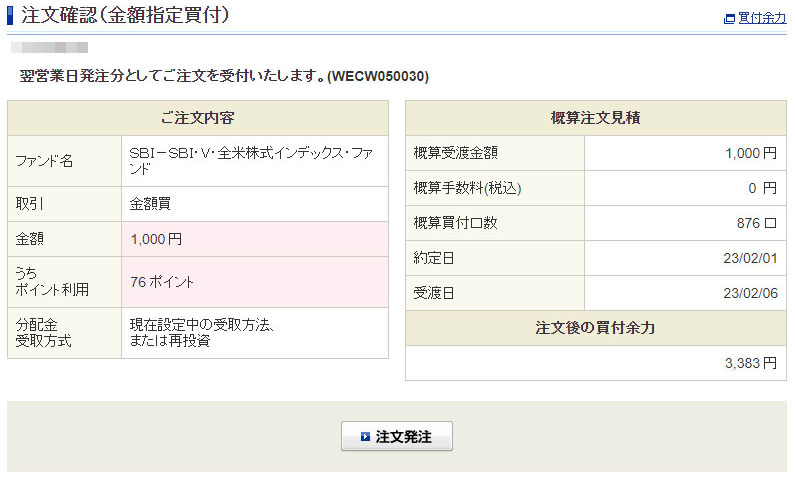Click the 概算注文見積 table header
This screenshot has height=480, width=795.
pyautogui.click(x=595, y=118)
